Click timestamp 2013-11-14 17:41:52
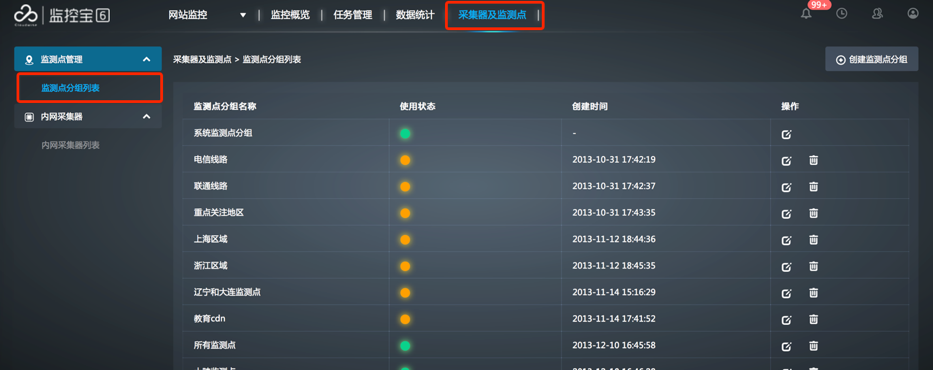 (x=613, y=319)
